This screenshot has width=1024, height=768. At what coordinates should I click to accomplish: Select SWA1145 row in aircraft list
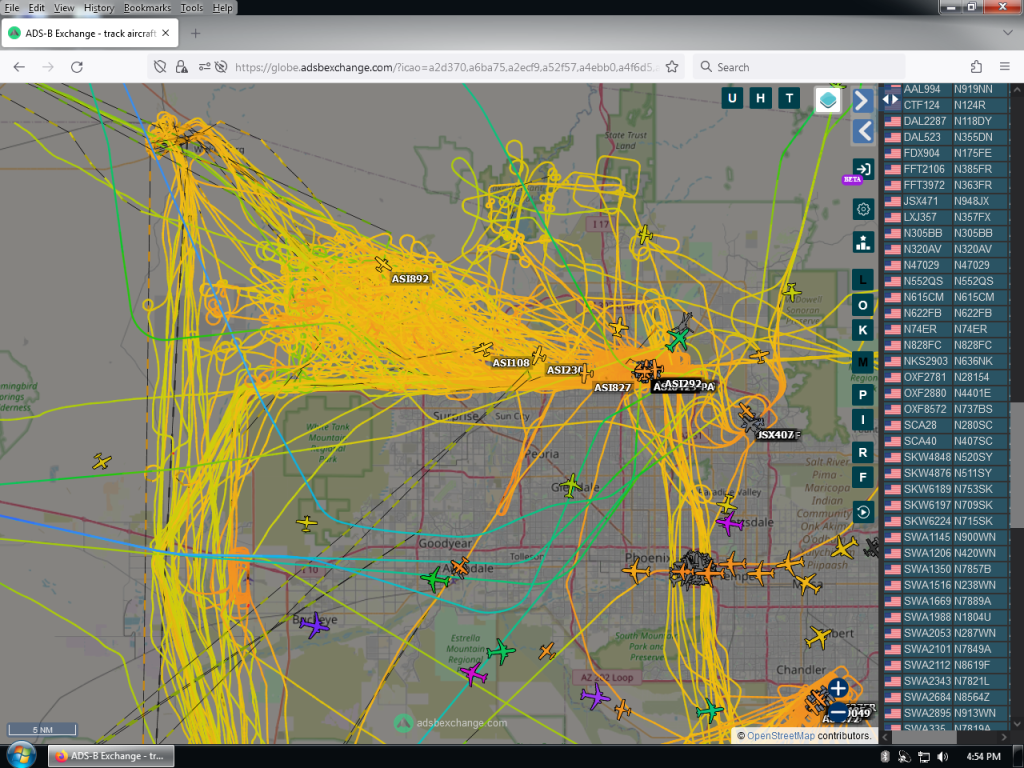tap(947, 537)
